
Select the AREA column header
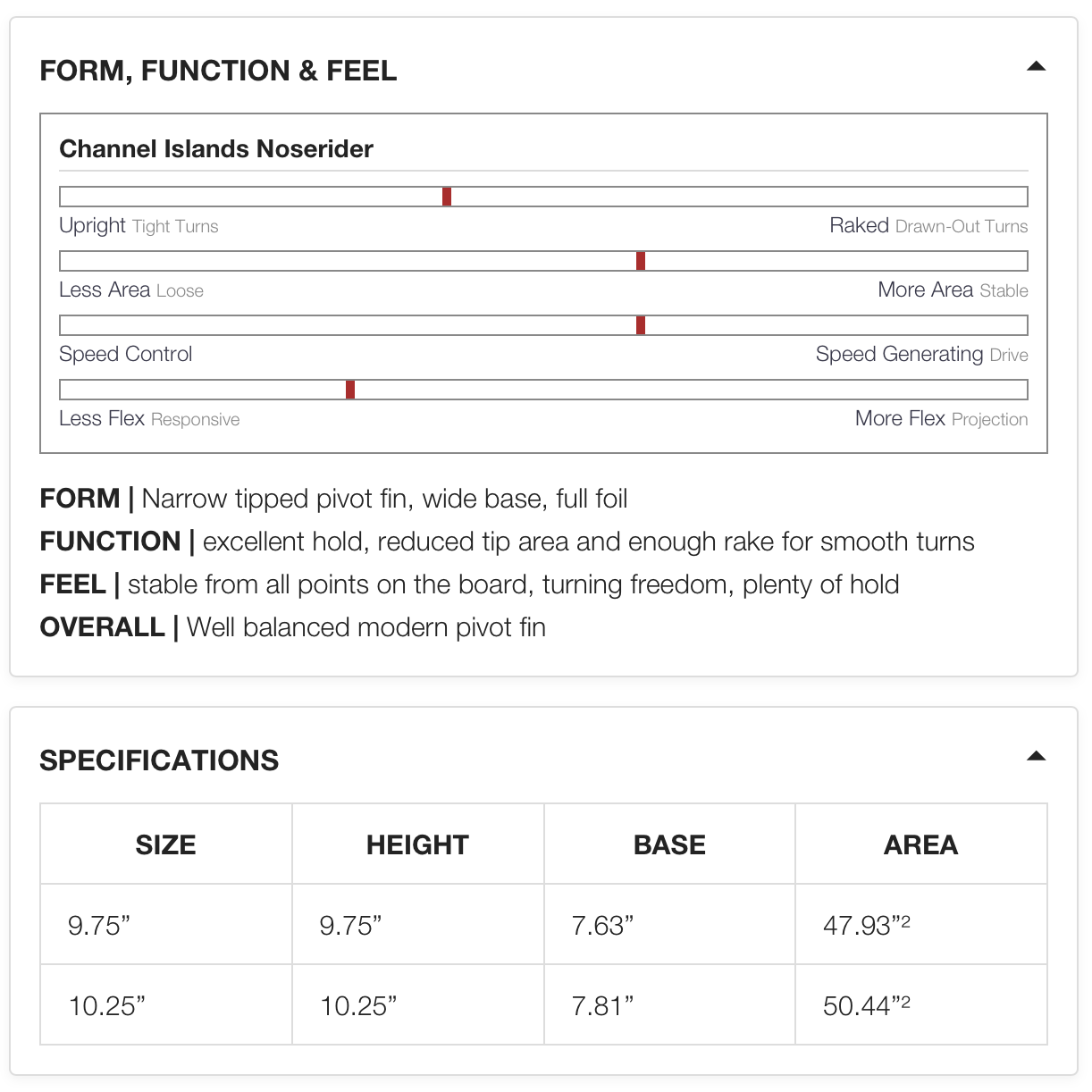920,844
